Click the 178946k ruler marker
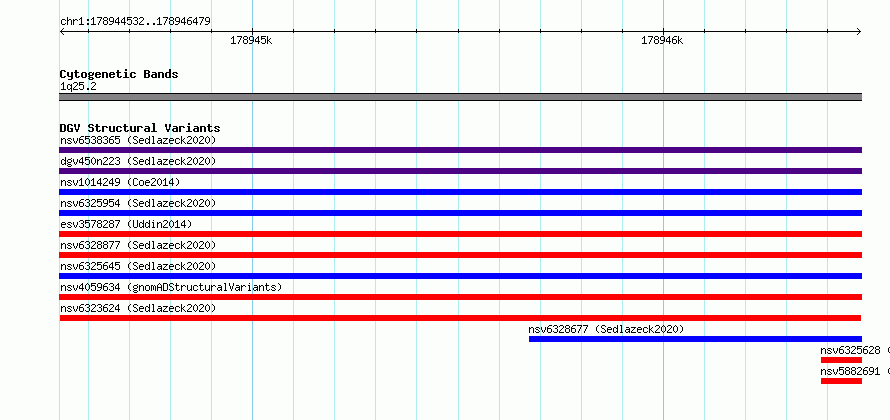The image size is (890, 420). [662, 40]
